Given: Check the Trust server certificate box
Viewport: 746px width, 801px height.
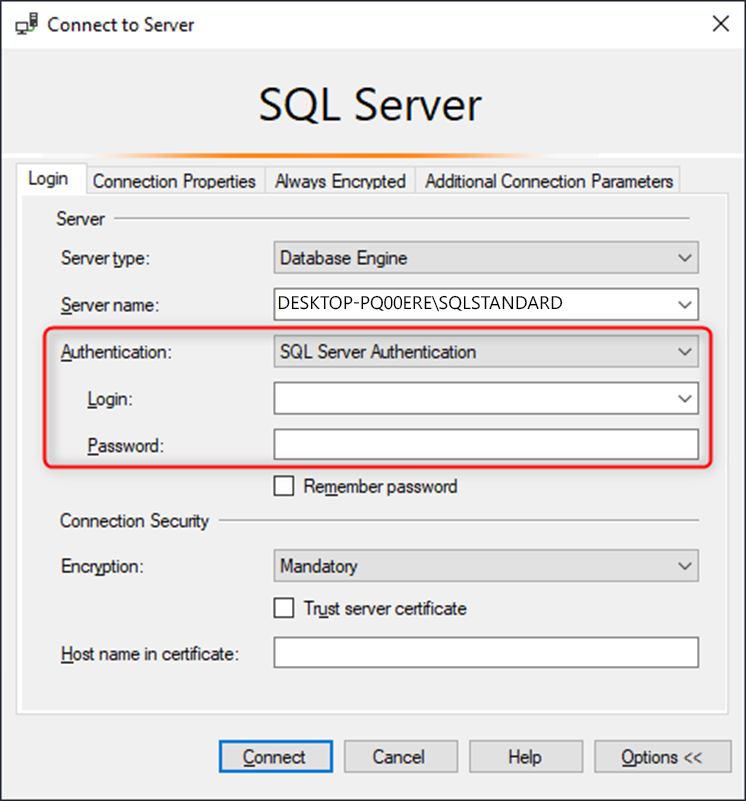Looking at the screenshot, I should pos(285,608).
